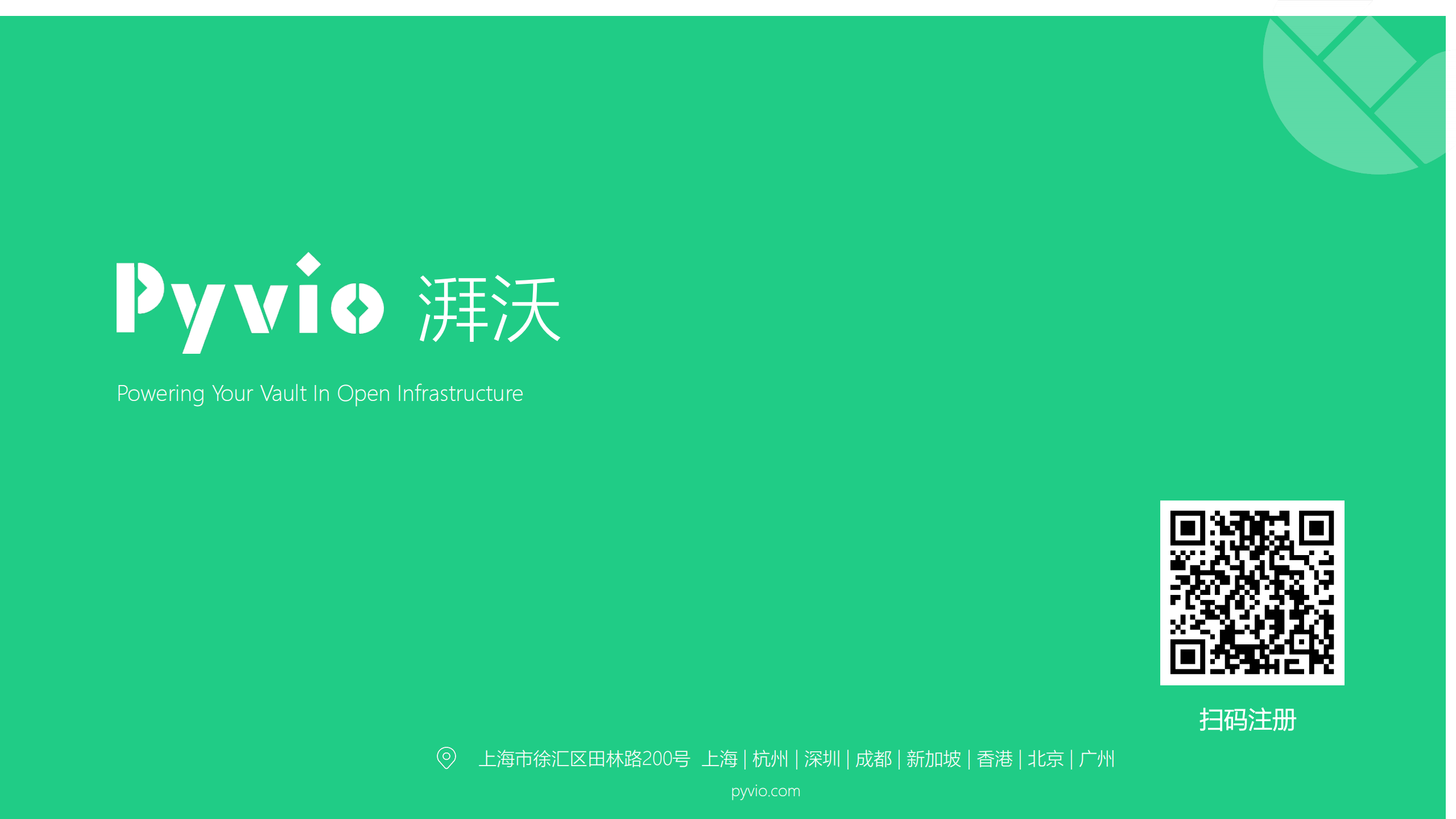
Task: Click the diamond dot above the logo's i
Action: pyautogui.click(x=308, y=264)
